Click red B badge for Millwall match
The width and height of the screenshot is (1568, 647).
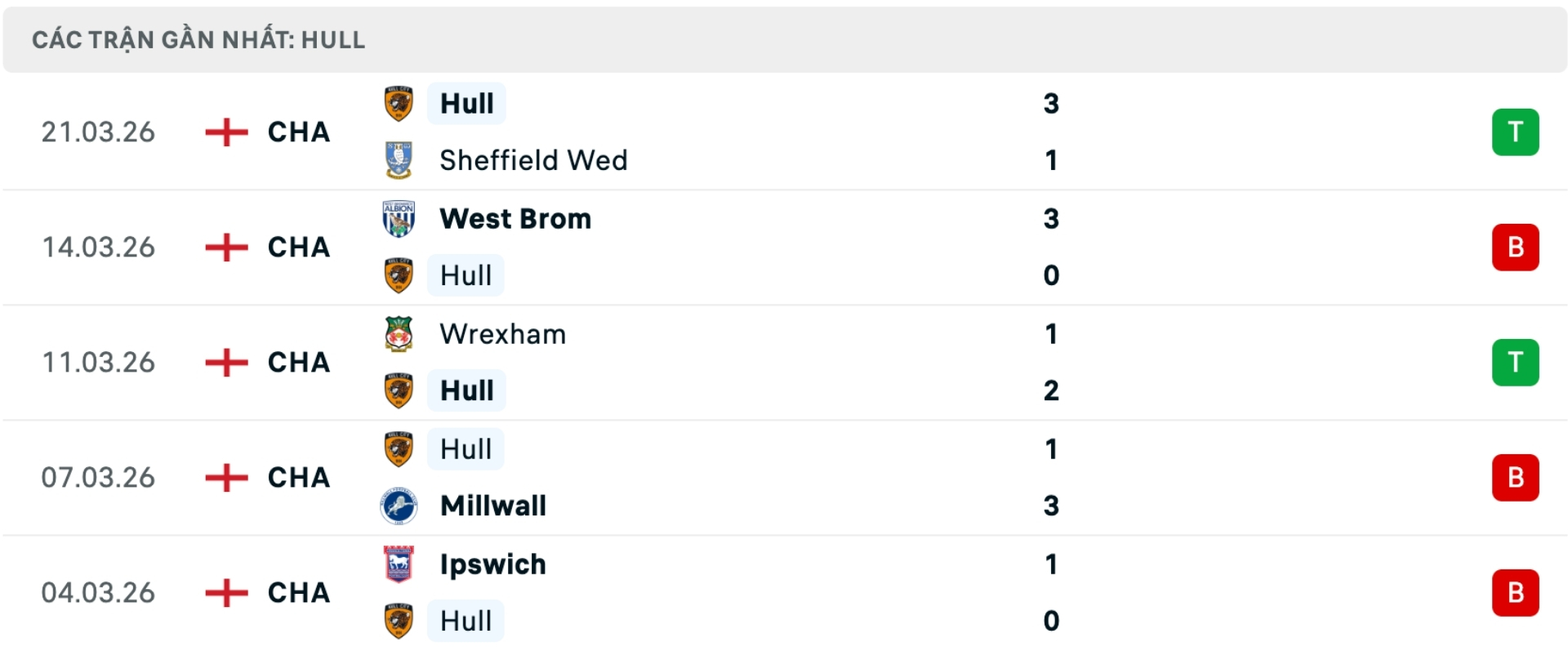point(1515,478)
